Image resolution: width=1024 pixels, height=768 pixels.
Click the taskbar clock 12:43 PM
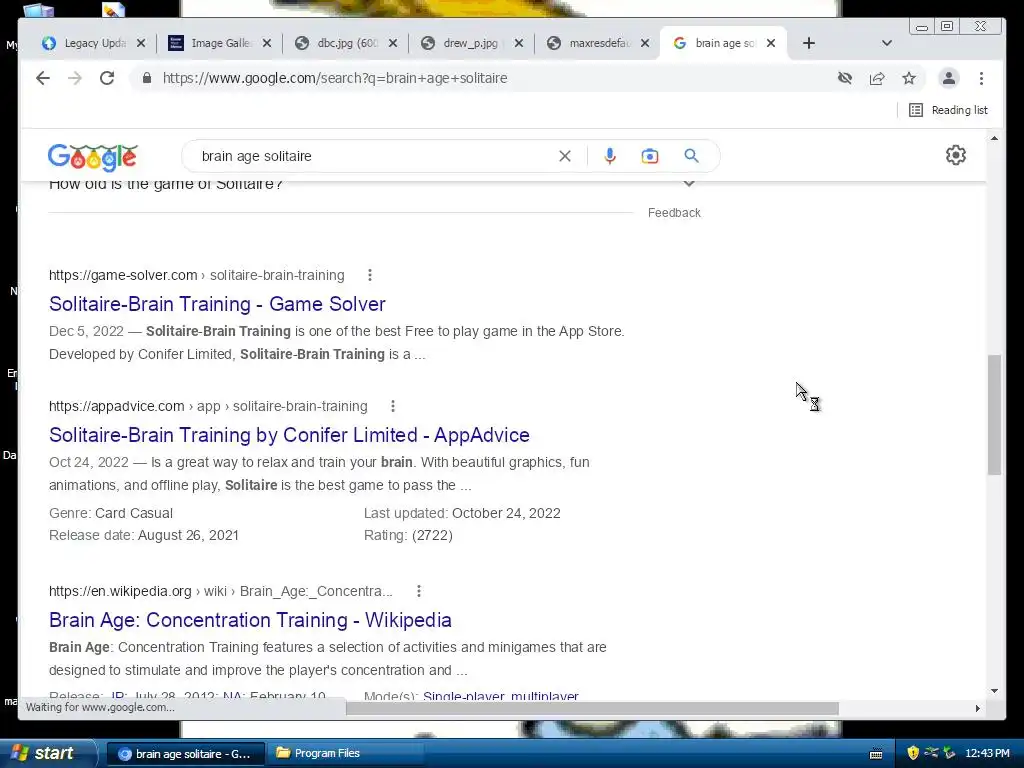[987, 754]
